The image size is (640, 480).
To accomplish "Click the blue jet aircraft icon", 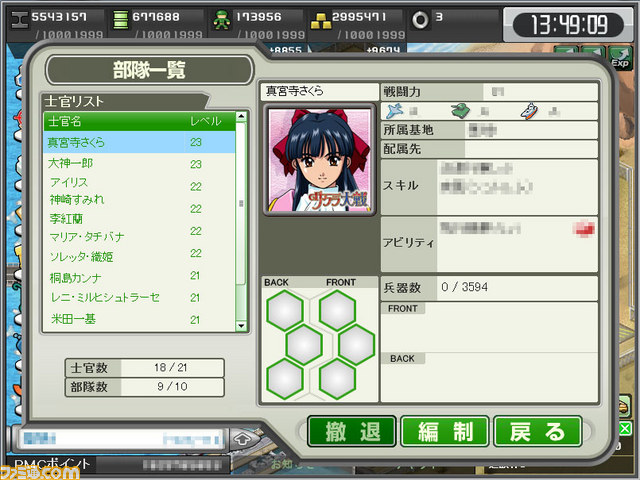I will [x=394, y=111].
